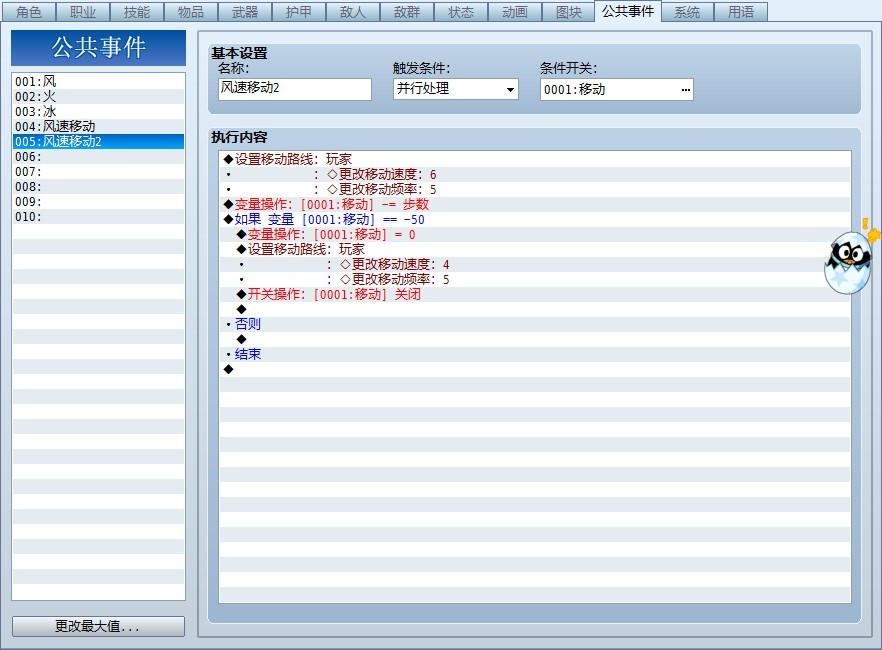The height and width of the screenshot is (650, 882).
Task: Switch to the 用语 tab
Action: click(x=741, y=12)
